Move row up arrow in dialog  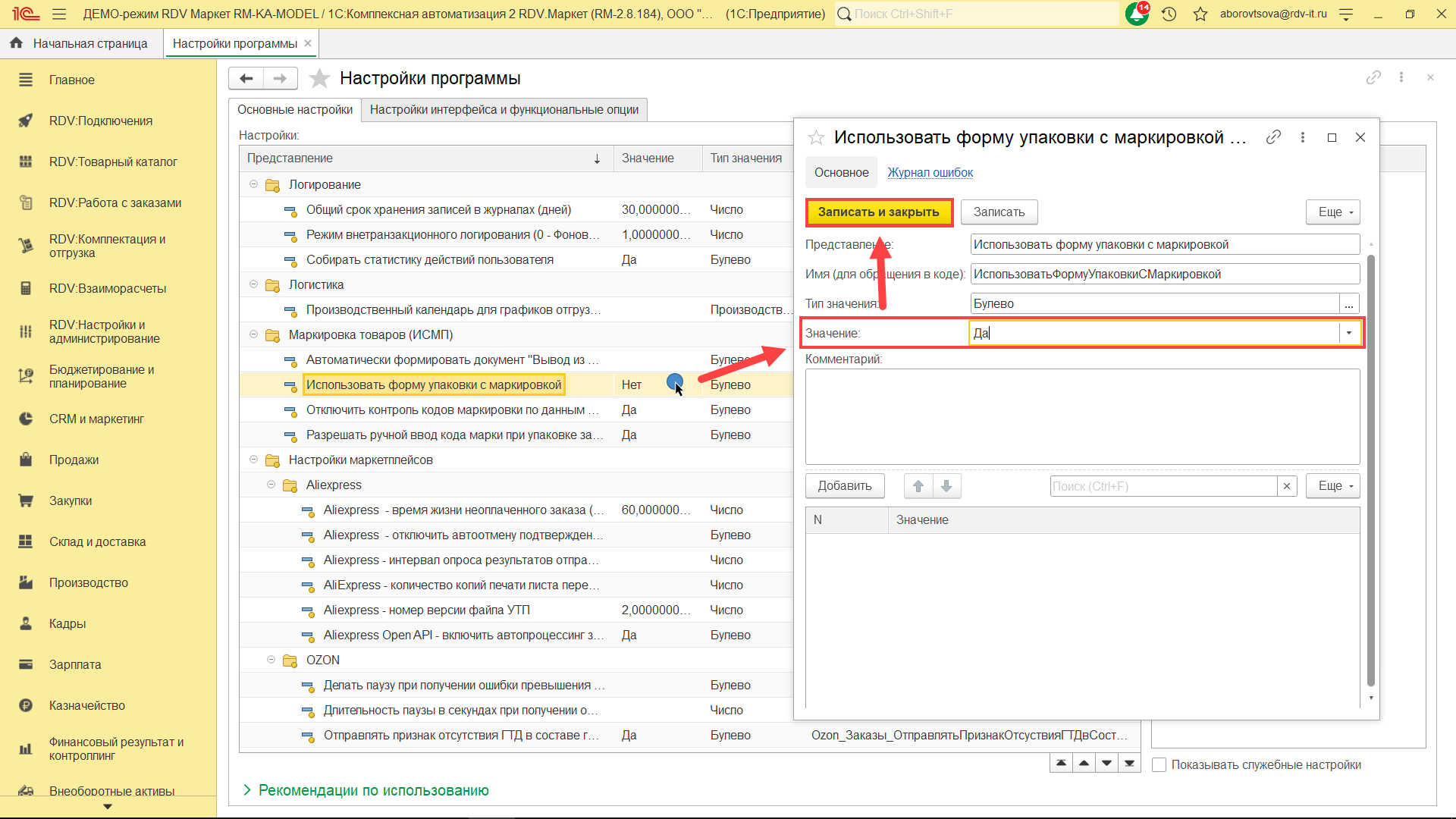pyautogui.click(x=918, y=486)
